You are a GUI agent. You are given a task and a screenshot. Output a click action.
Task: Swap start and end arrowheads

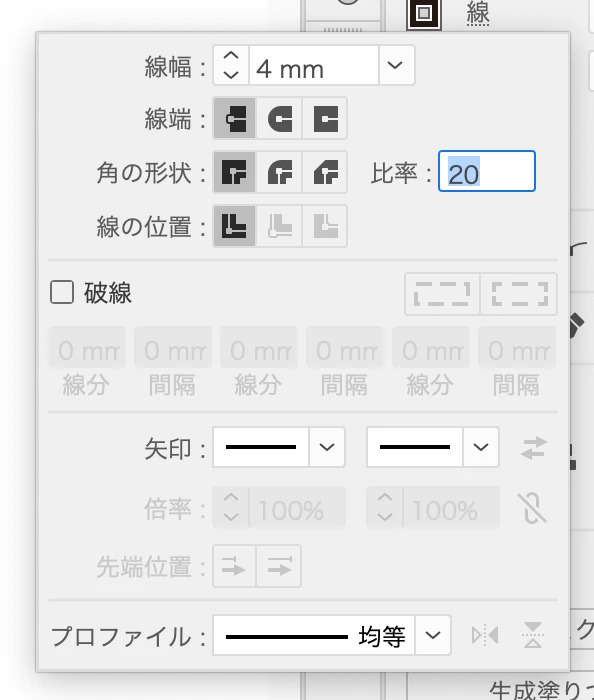[533, 447]
